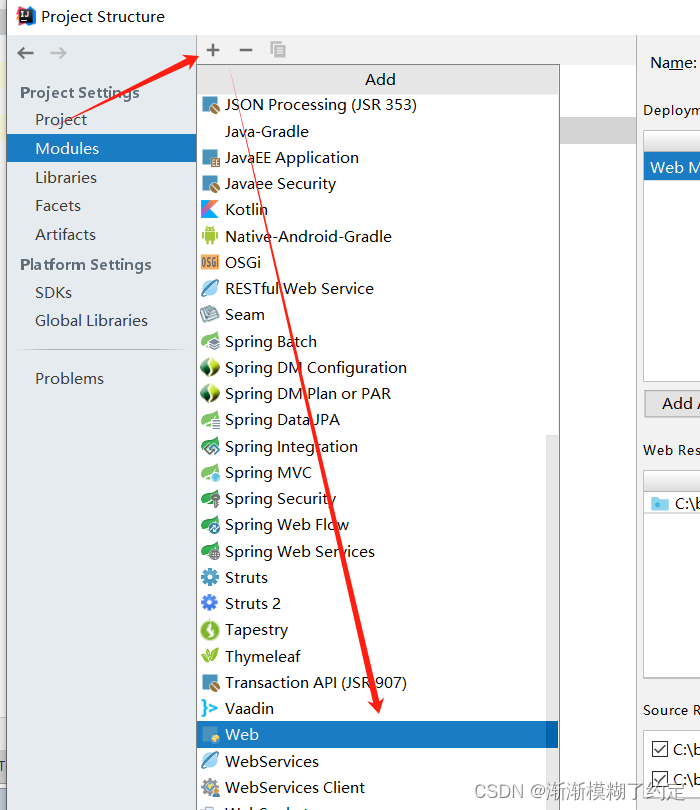Click the Spring MVC icon
The width and height of the screenshot is (700, 810).
(210, 472)
